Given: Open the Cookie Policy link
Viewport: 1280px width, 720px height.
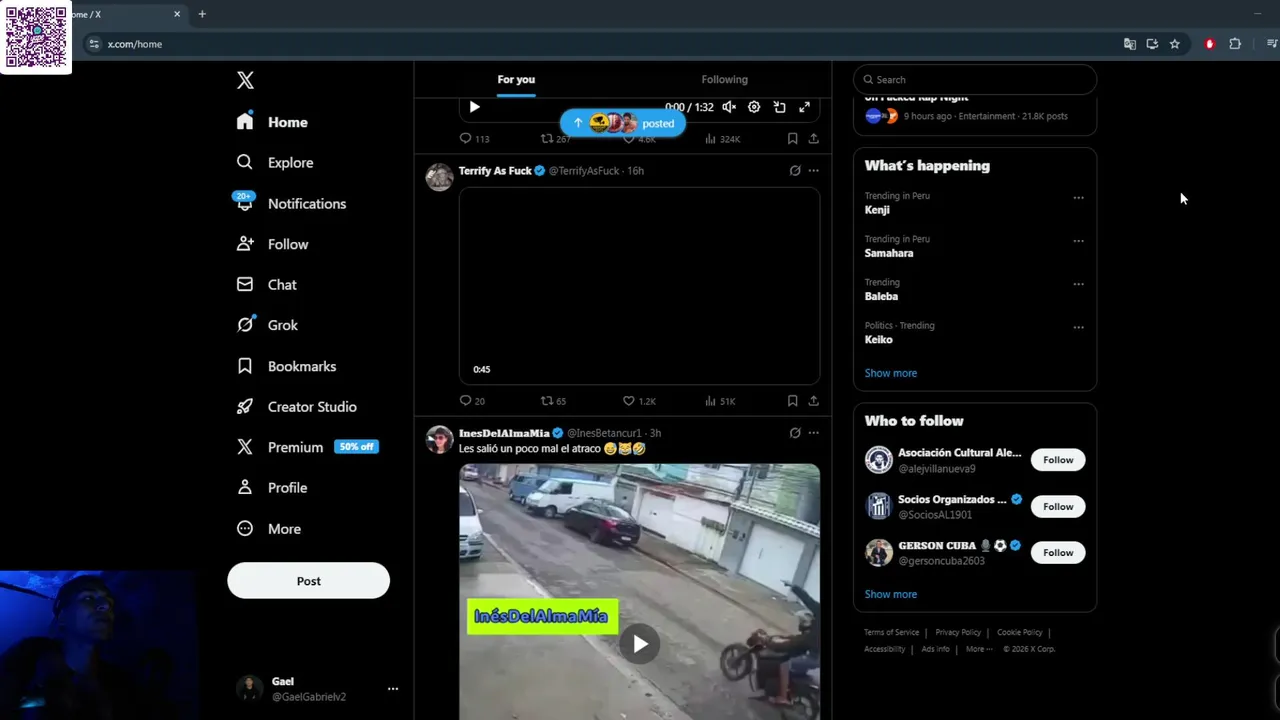Looking at the screenshot, I should click(1019, 632).
